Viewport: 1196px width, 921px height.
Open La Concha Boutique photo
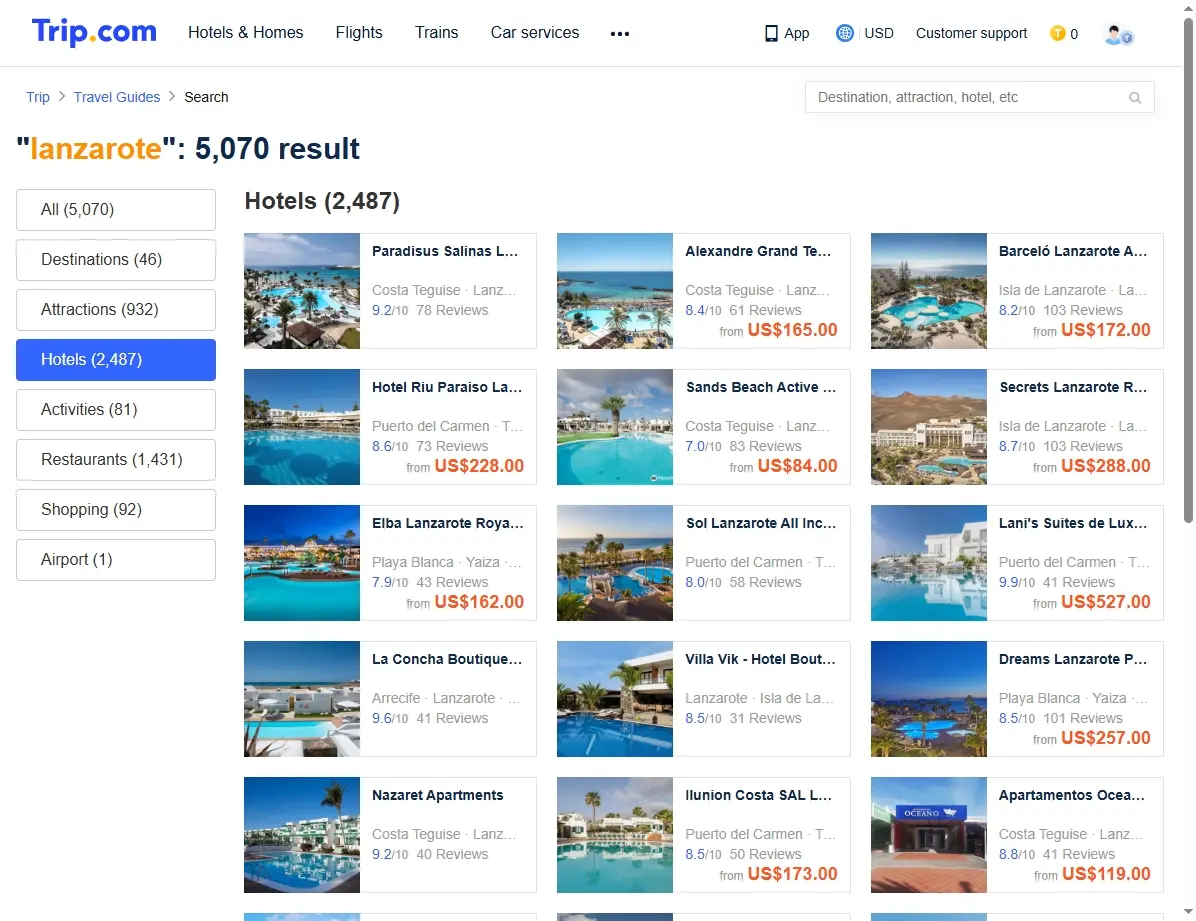coord(302,699)
